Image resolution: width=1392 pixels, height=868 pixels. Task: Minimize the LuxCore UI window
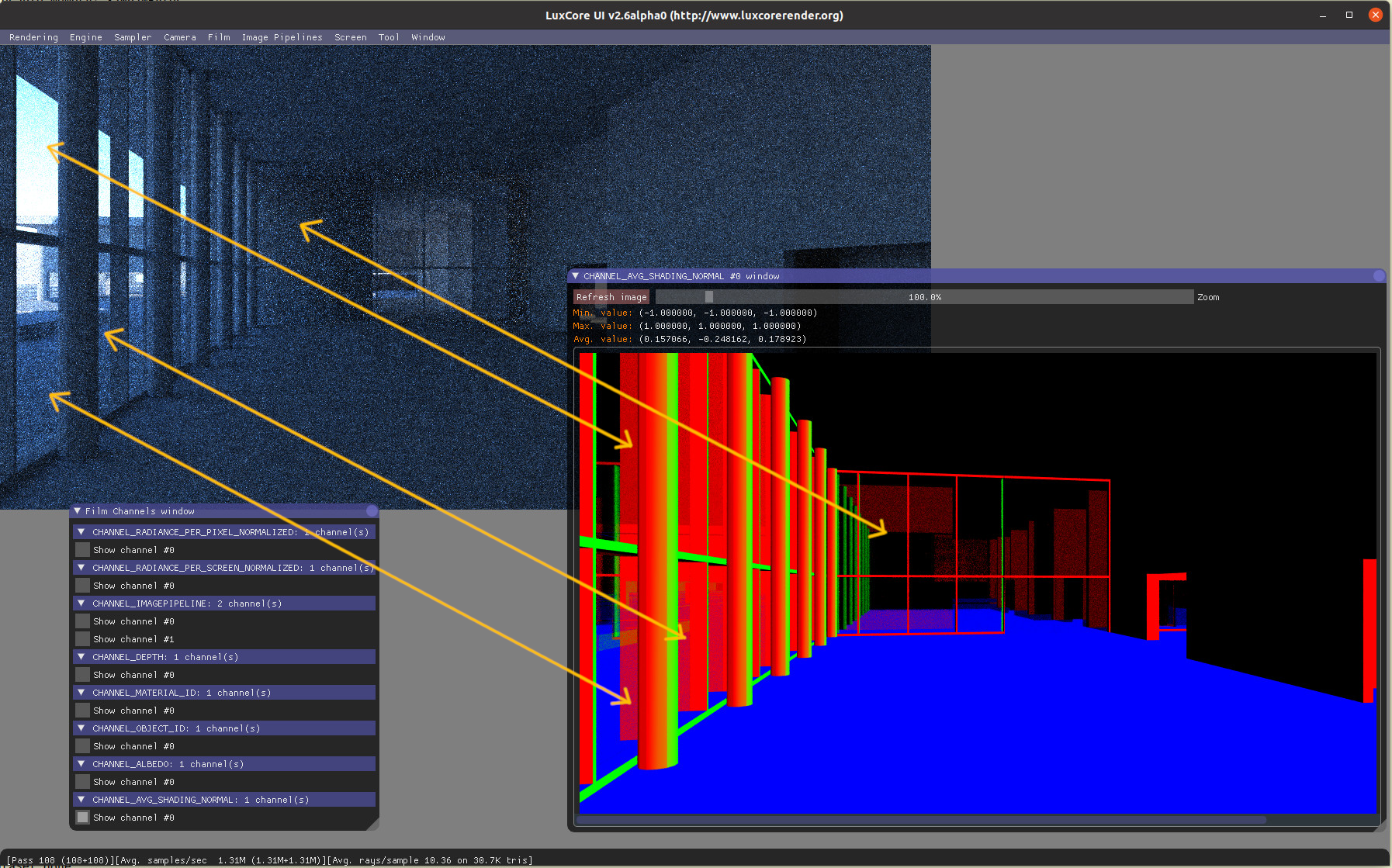pos(1323,15)
